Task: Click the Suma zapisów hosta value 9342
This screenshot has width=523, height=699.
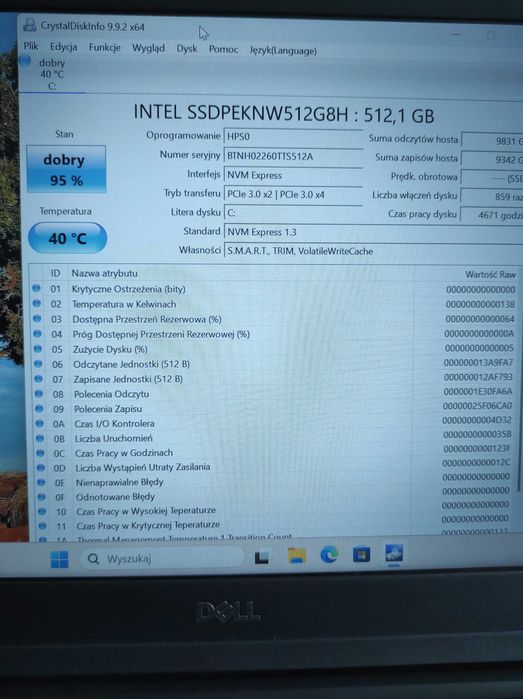Action: 491,159
